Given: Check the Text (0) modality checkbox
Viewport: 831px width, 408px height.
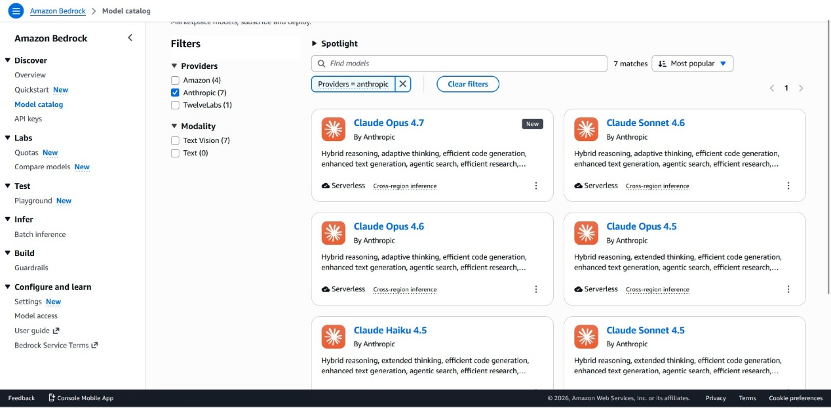Looking at the screenshot, I should (x=175, y=153).
